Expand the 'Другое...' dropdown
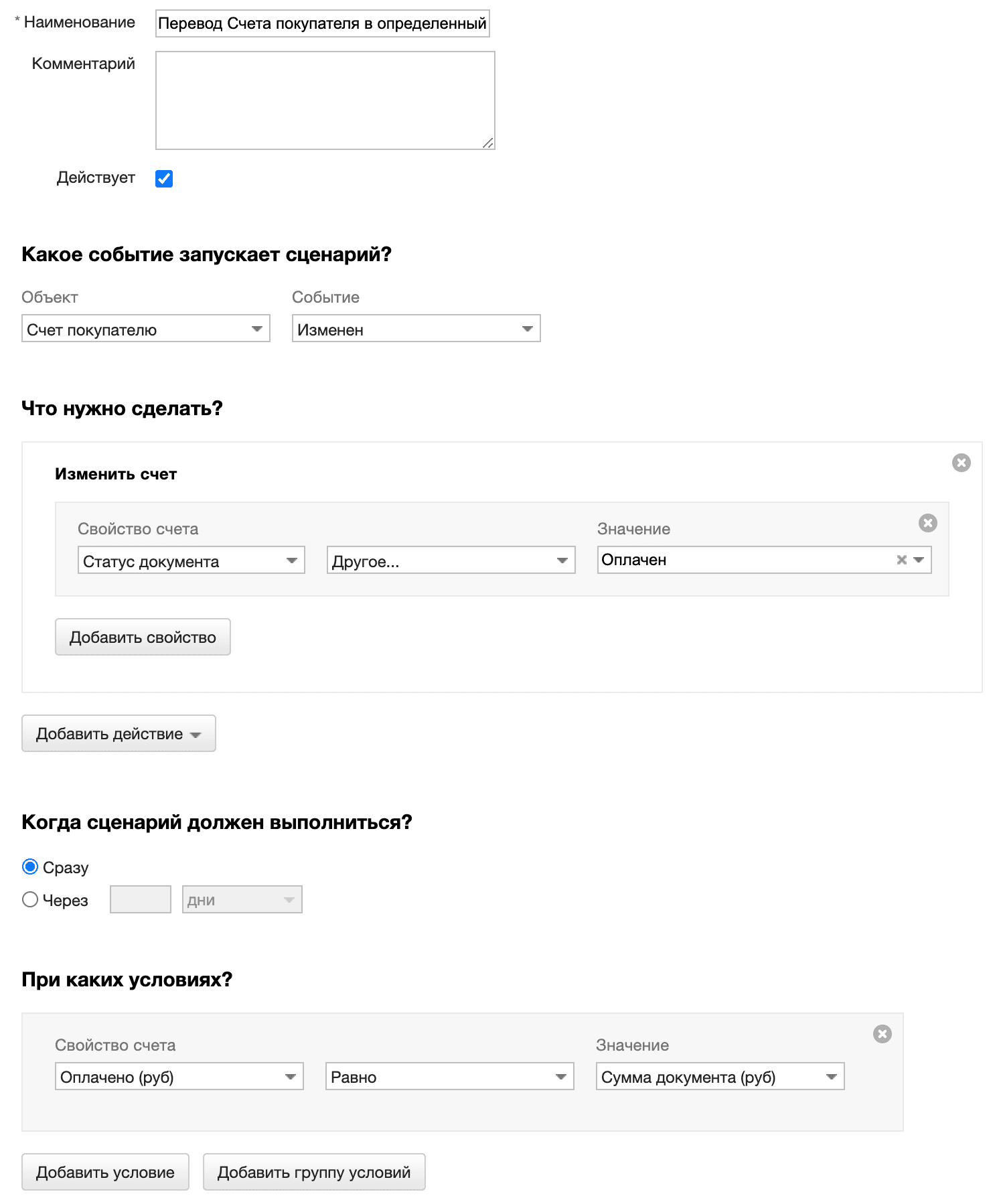This screenshot has height=1204, width=995. (451, 560)
